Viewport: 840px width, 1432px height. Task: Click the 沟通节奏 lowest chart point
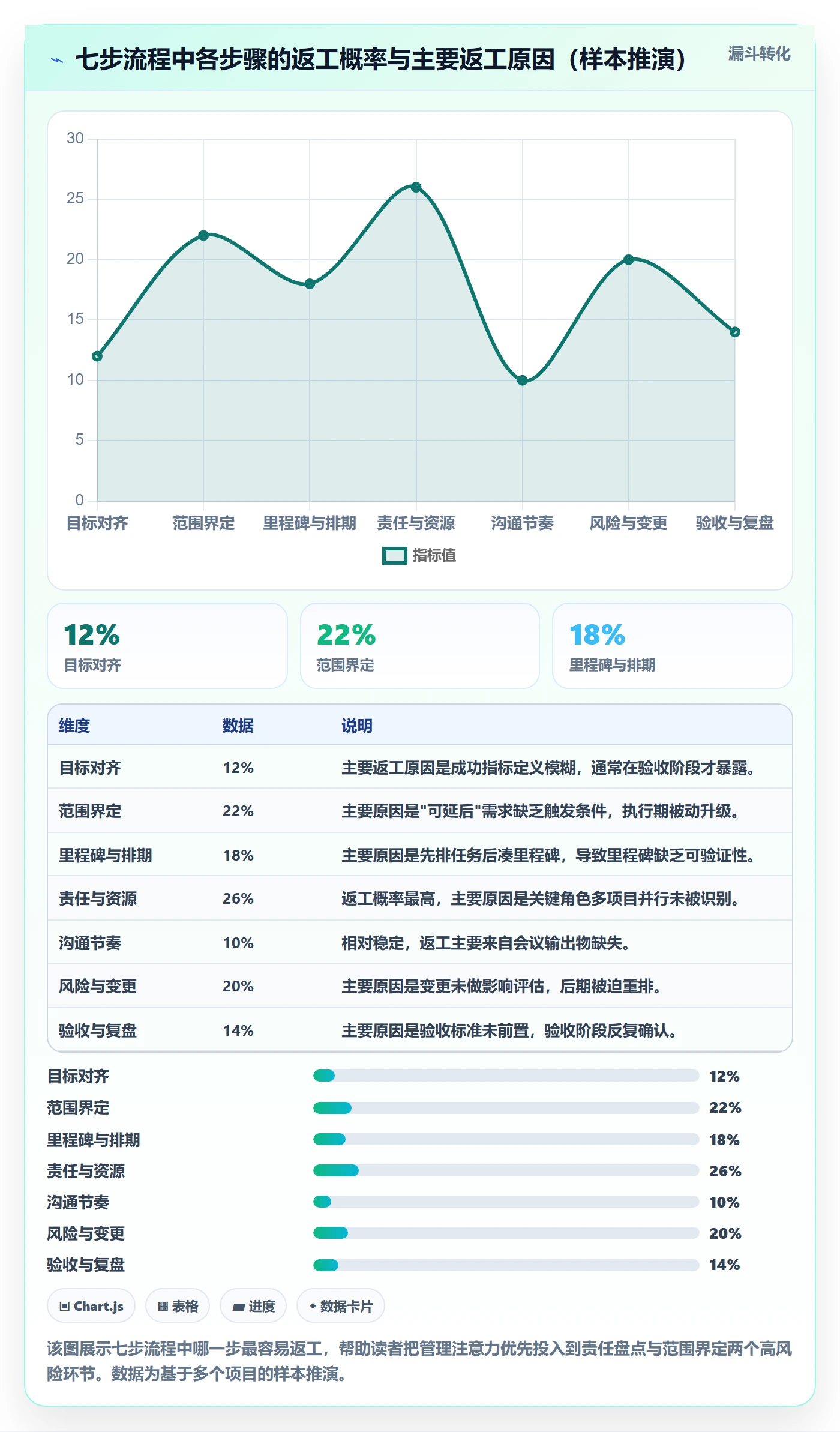[523, 381]
